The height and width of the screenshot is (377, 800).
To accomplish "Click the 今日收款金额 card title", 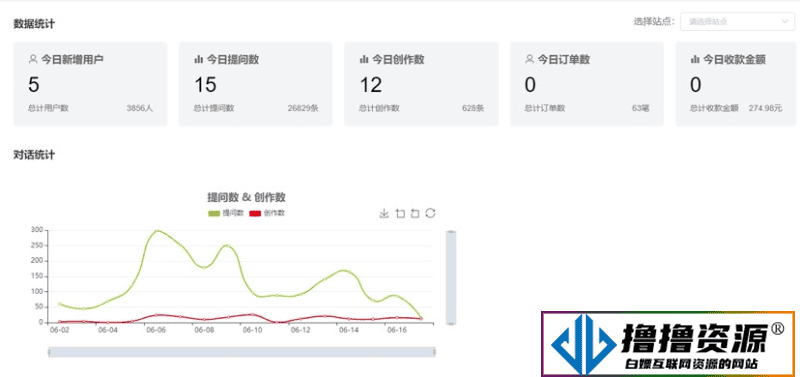I will click(x=734, y=60).
